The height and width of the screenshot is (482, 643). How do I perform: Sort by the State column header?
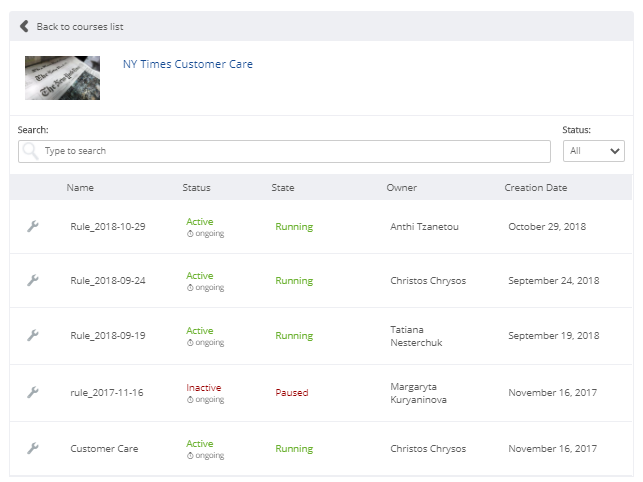click(283, 187)
